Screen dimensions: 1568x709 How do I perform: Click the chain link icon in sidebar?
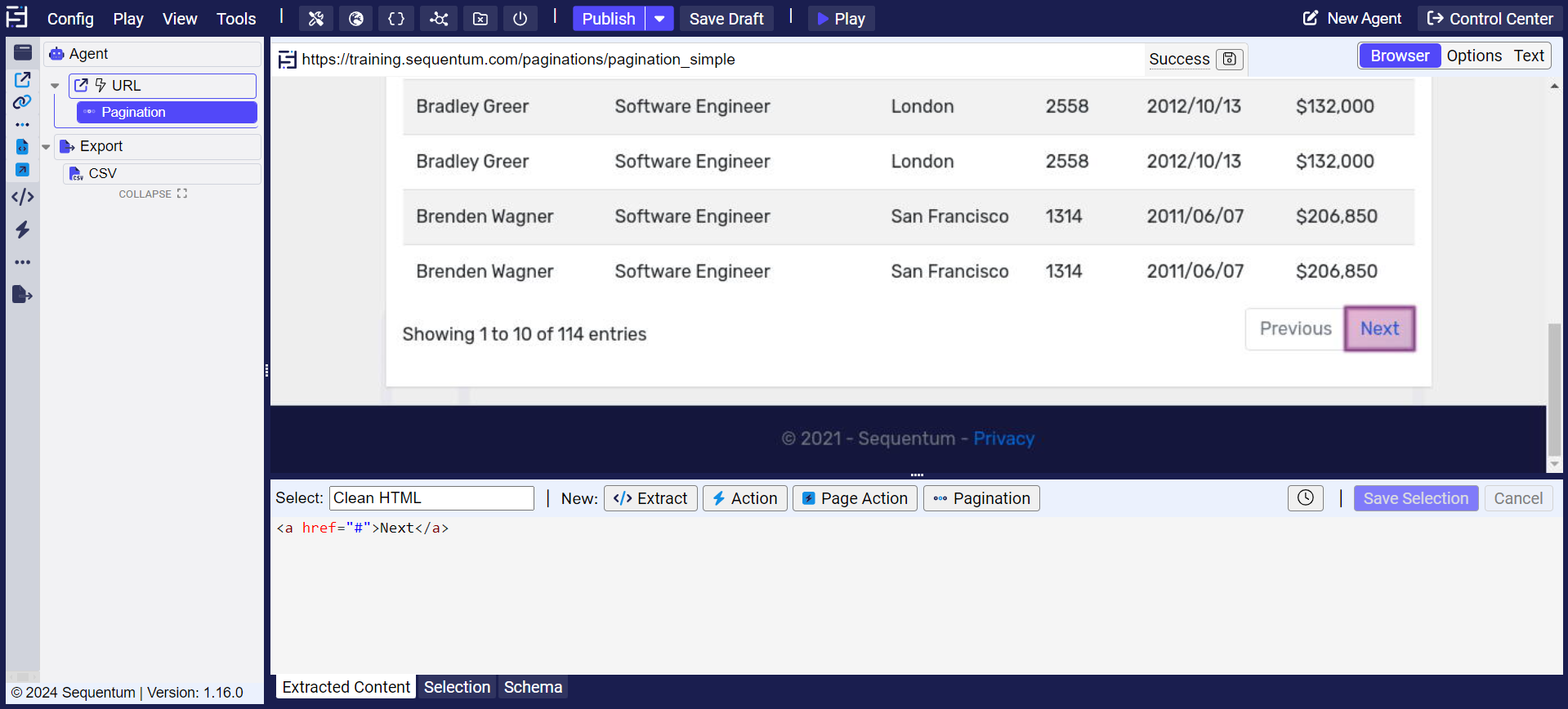[22, 102]
